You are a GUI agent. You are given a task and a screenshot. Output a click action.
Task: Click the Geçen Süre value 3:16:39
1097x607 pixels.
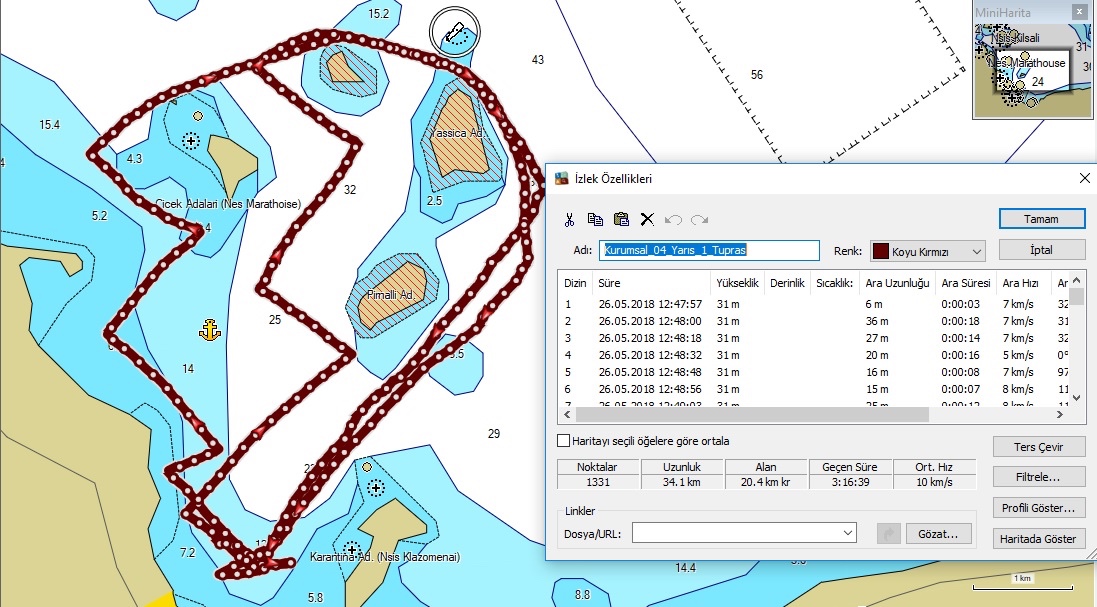tap(851, 482)
